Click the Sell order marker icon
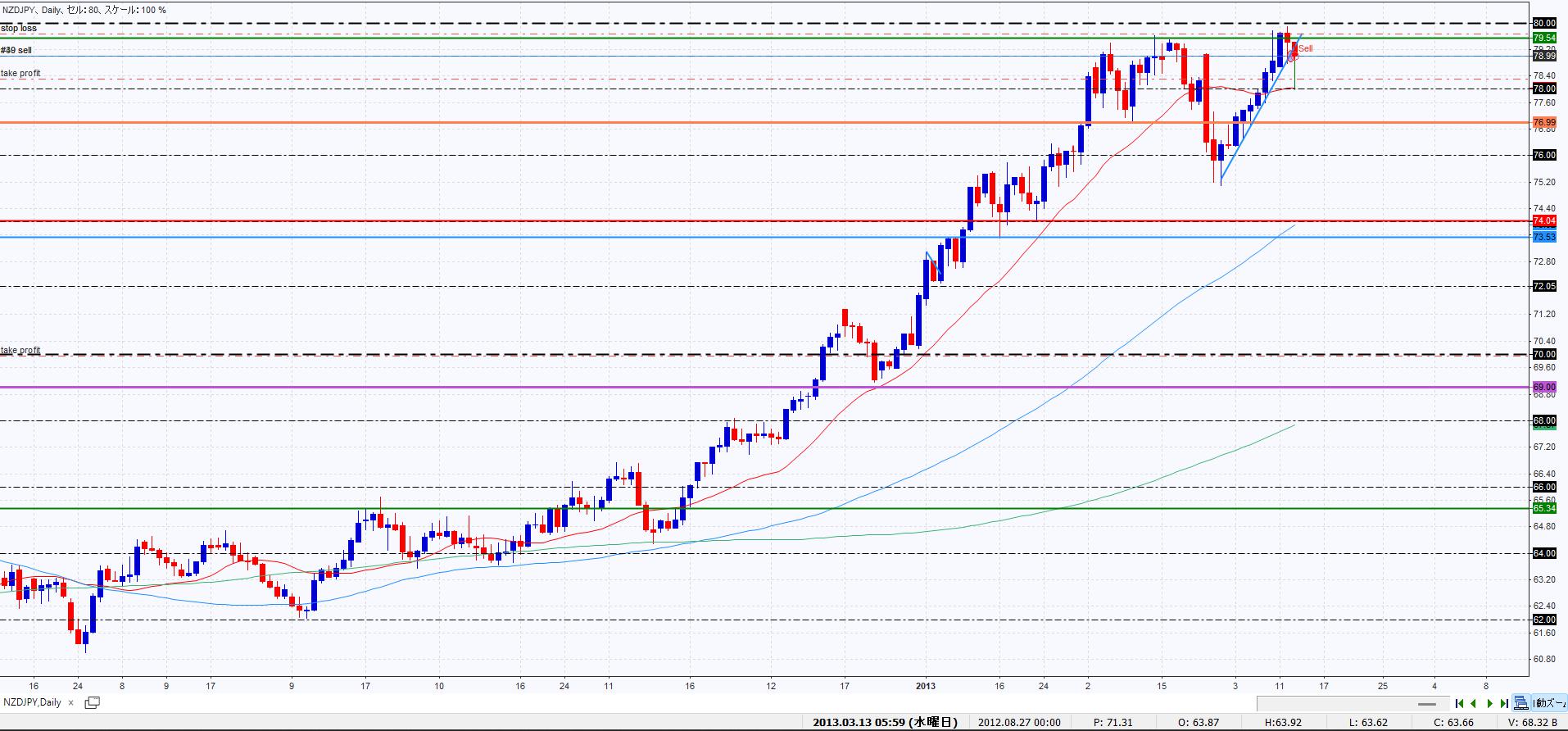This screenshot has width=1568, height=731. [1294, 55]
